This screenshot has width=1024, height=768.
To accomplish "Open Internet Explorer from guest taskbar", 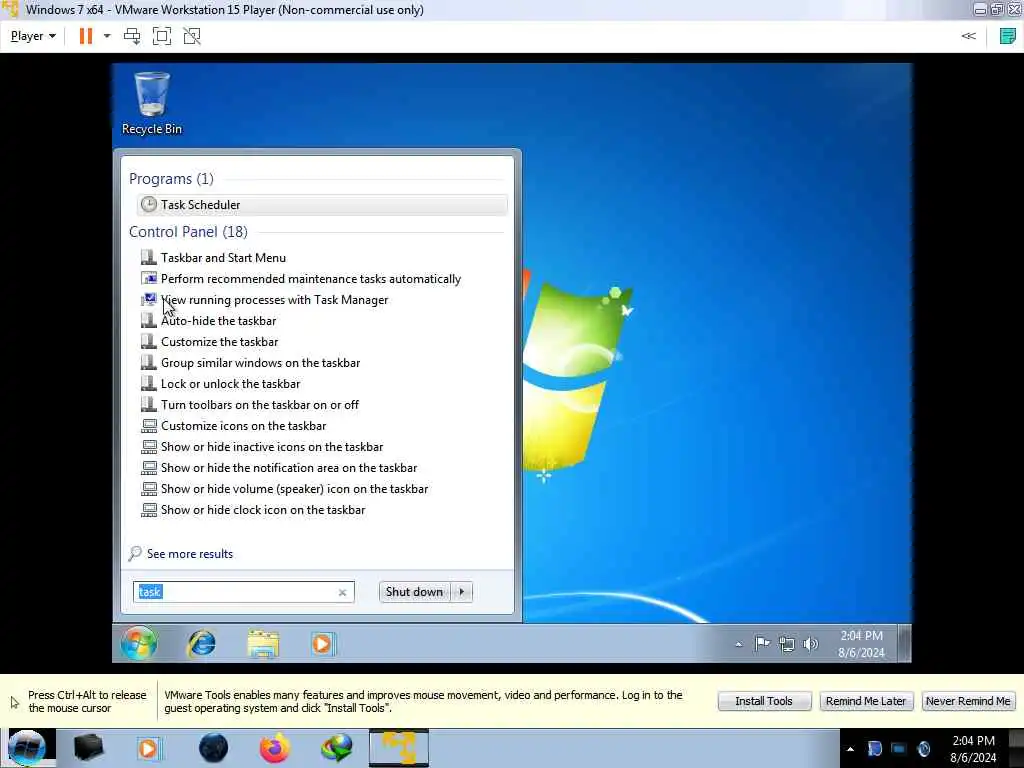I will point(202,644).
